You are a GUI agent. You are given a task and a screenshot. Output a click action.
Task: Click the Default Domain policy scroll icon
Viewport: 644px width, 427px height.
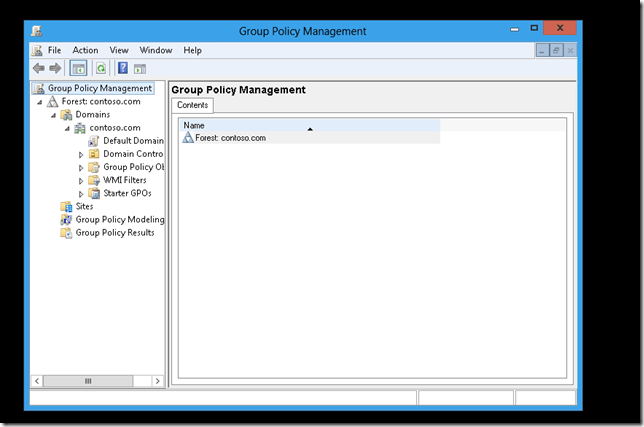point(94,141)
